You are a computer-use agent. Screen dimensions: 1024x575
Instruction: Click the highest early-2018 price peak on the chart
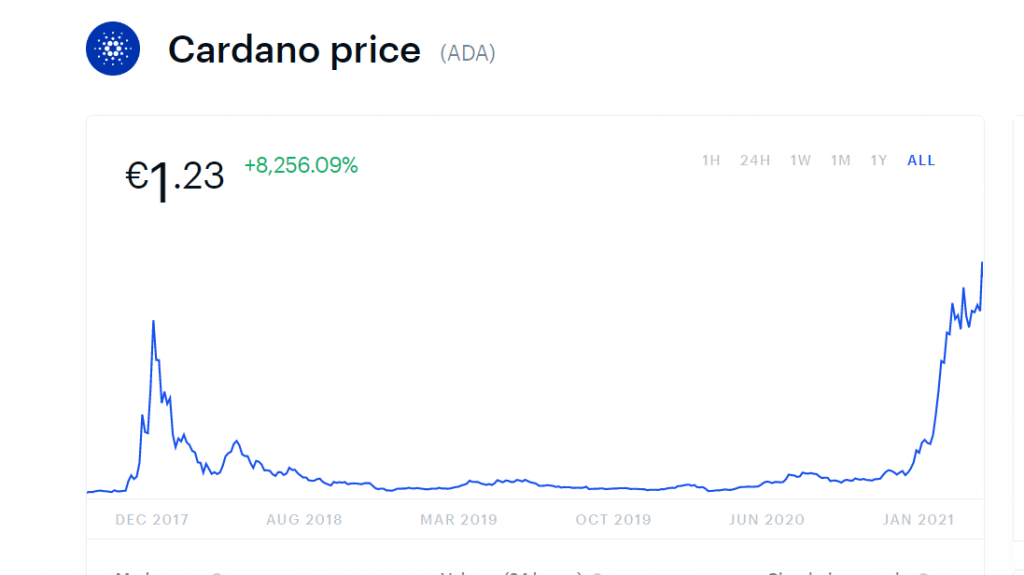click(153, 321)
